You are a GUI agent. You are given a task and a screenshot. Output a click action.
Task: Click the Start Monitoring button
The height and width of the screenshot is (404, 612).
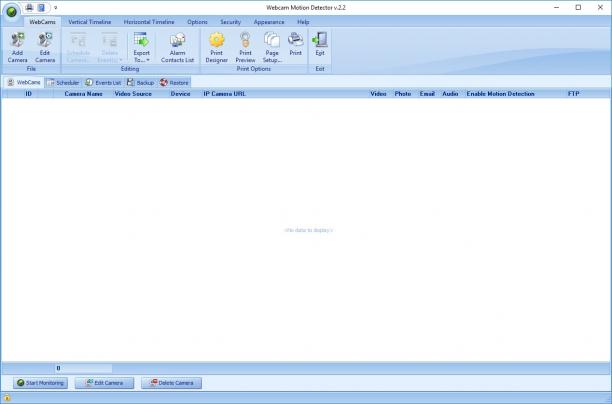click(40, 383)
